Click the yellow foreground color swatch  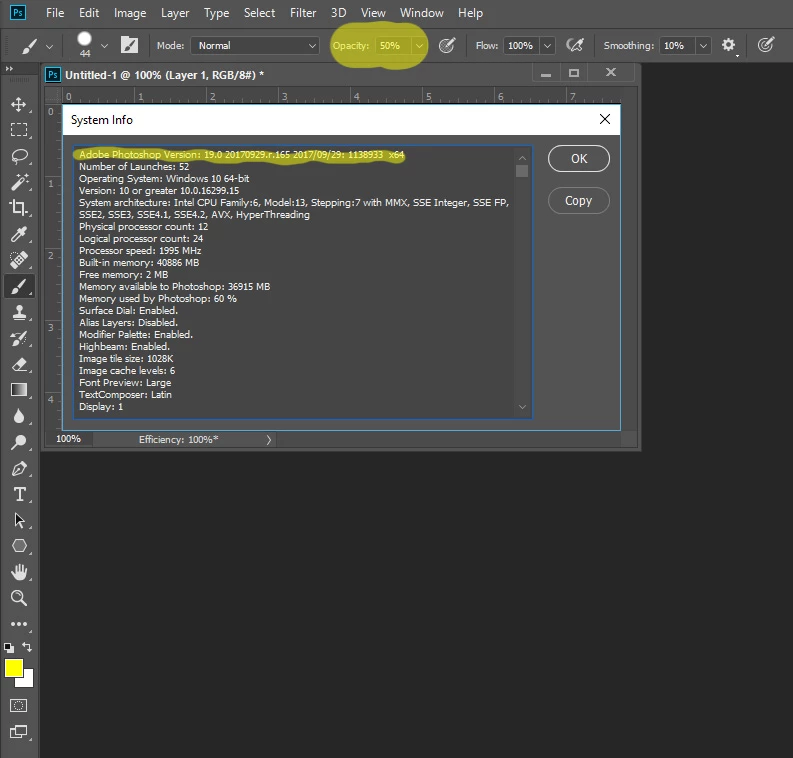point(13,668)
